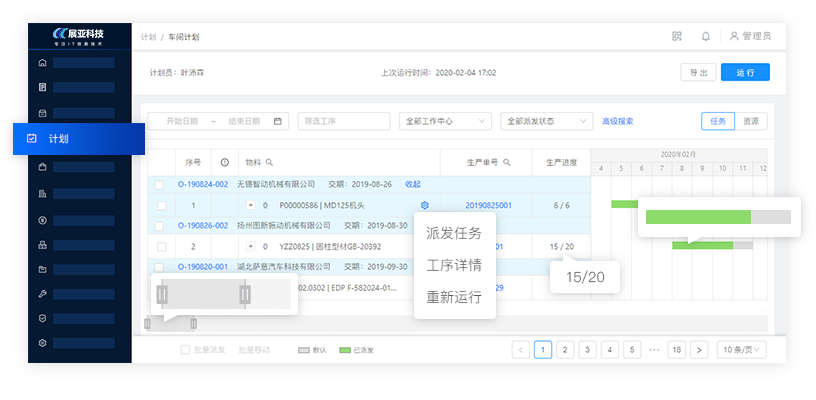Click the left handle of timeline scrollbar
Screen dimensions: 816x400
147,324
